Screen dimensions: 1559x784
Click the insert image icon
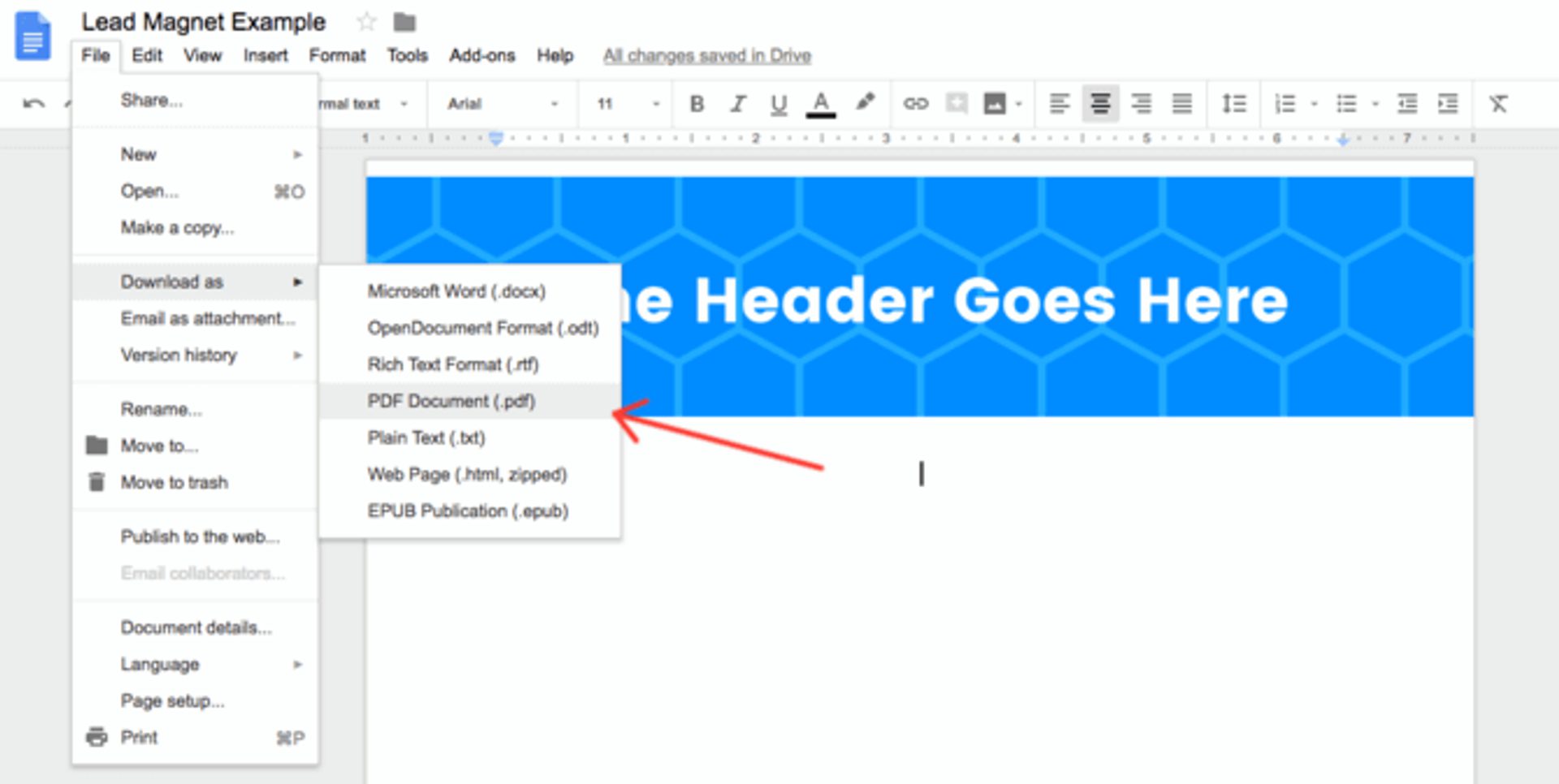coord(995,104)
